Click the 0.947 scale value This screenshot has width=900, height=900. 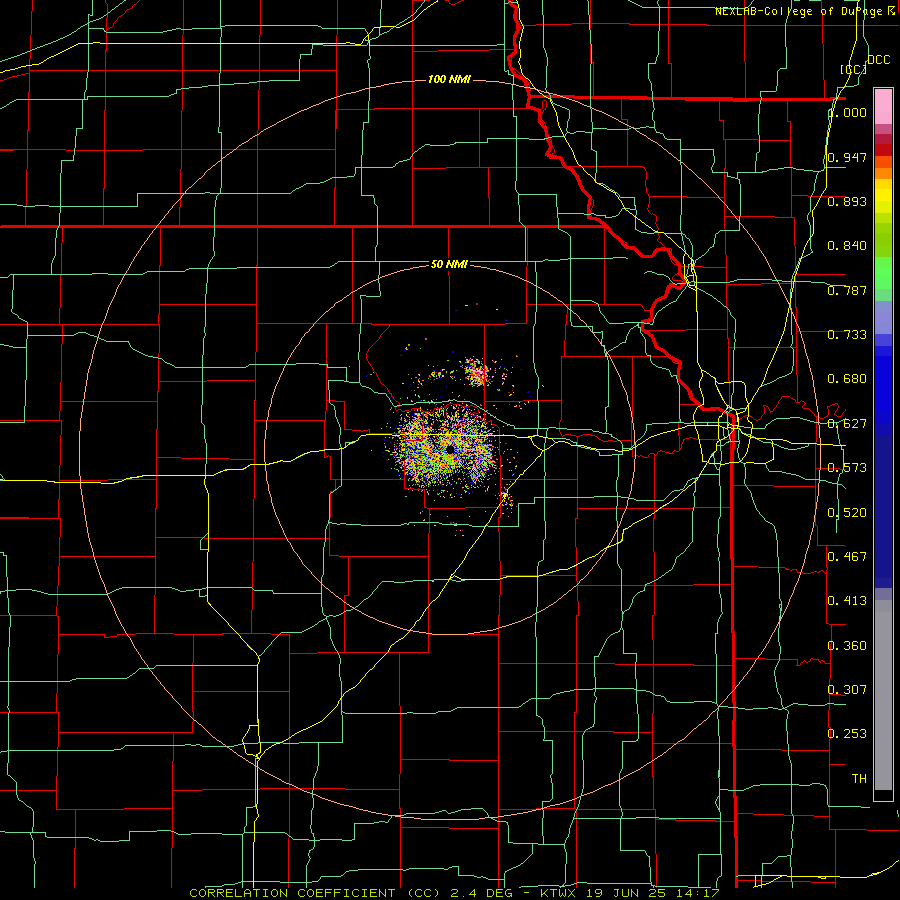click(847, 157)
